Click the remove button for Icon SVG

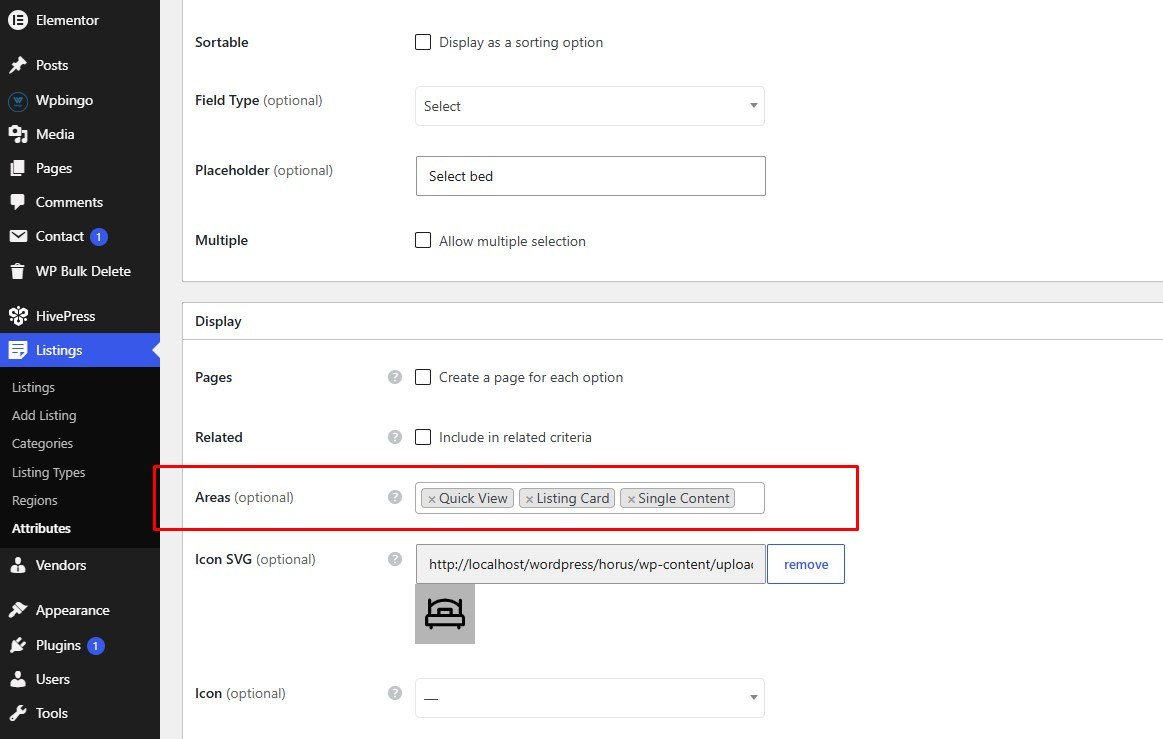pyautogui.click(x=805, y=564)
